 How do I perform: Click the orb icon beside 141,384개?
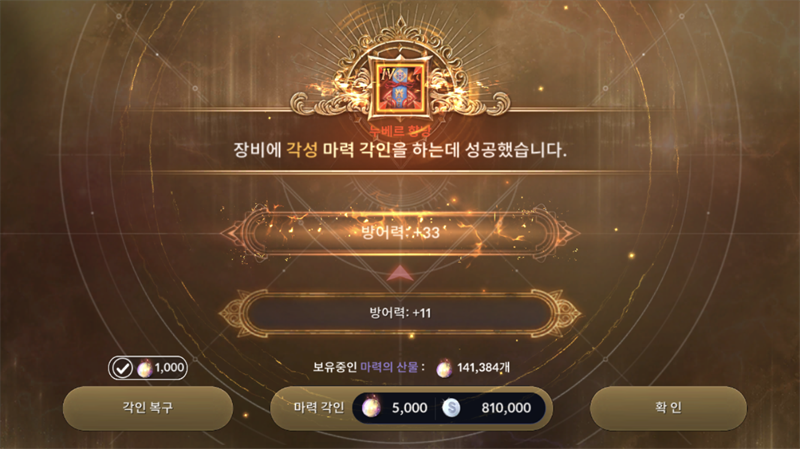coord(444,368)
